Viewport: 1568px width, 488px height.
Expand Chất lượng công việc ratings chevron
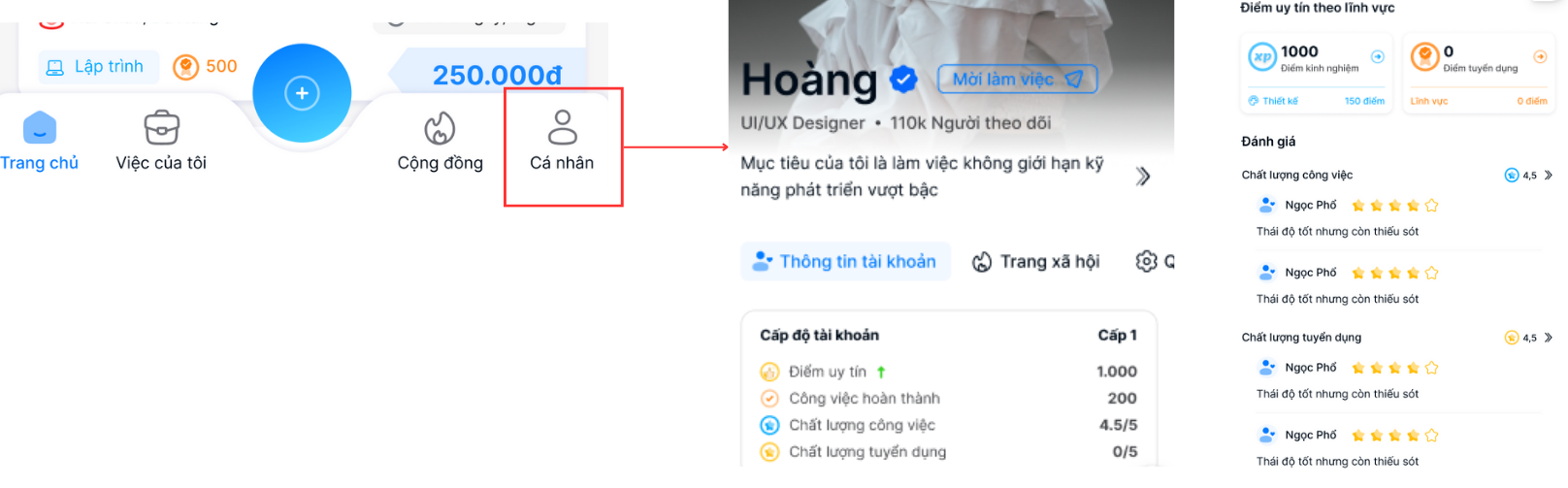[1549, 176]
